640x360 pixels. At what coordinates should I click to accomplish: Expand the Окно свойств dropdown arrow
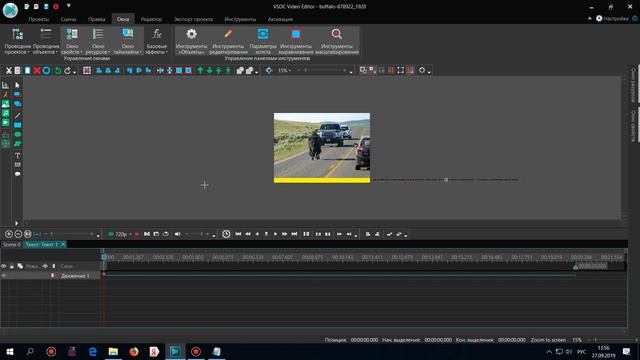coord(81,52)
